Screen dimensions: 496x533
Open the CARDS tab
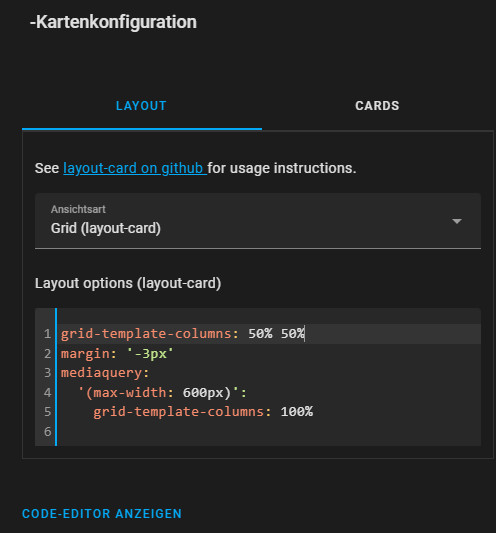pos(377,106)
